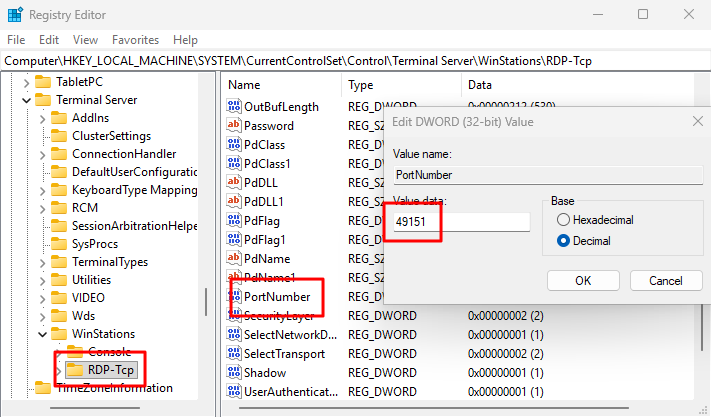Click the Password string value icon
Image resolution: width=711 pixels, height=417 pixels.
234,126
